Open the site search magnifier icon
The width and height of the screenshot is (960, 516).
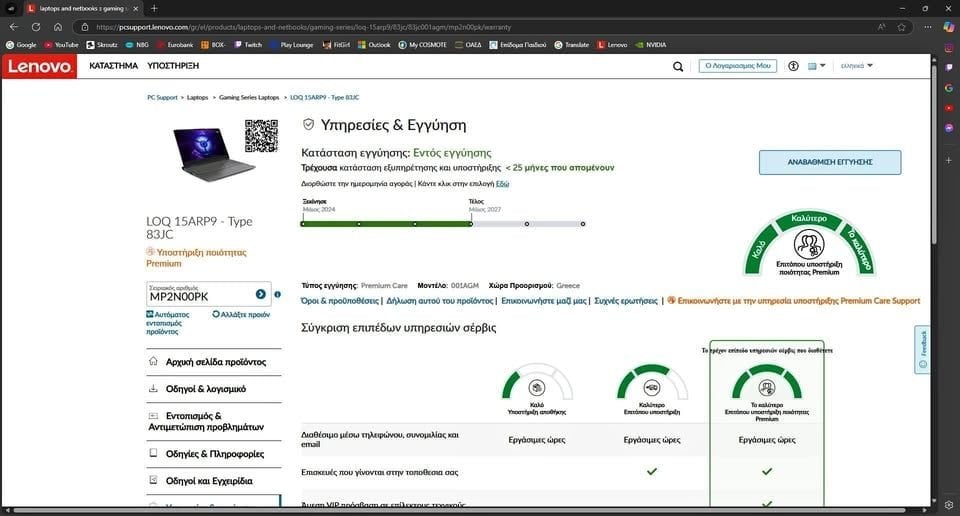[x=678, y=67]
